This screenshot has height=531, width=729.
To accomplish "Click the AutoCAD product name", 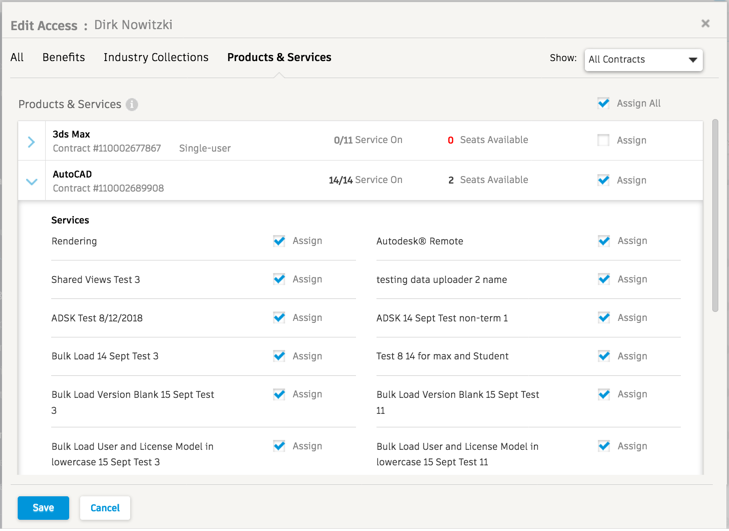I will 72,174.
